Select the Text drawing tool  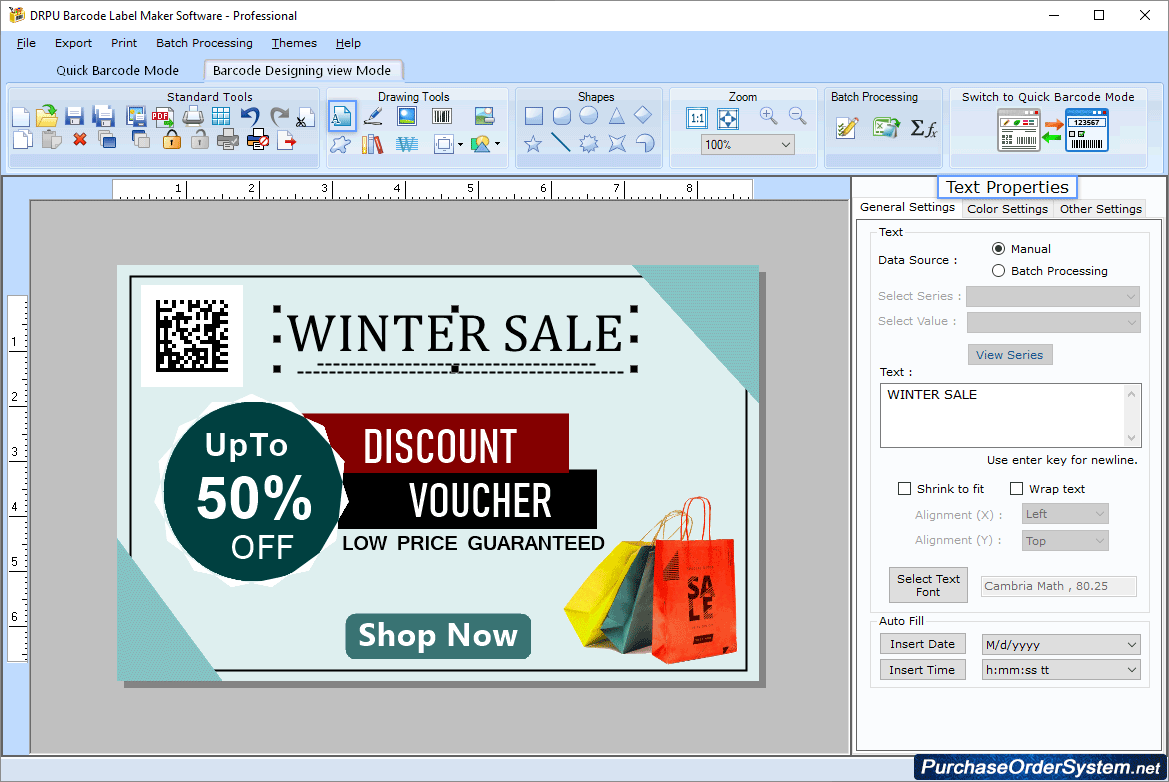tap(341, 116)
